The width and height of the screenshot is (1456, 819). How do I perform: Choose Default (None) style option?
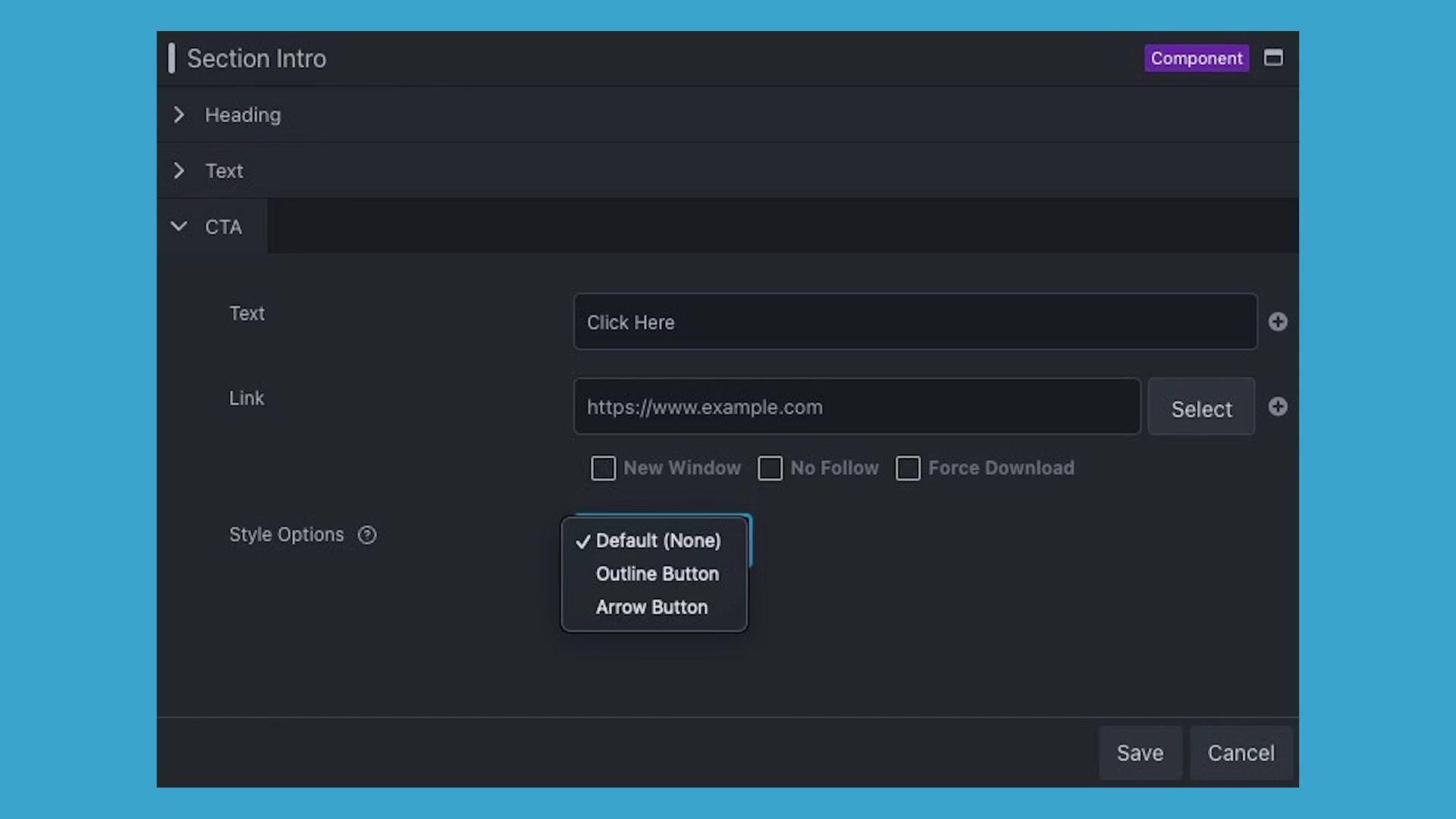tap(658, 541)
